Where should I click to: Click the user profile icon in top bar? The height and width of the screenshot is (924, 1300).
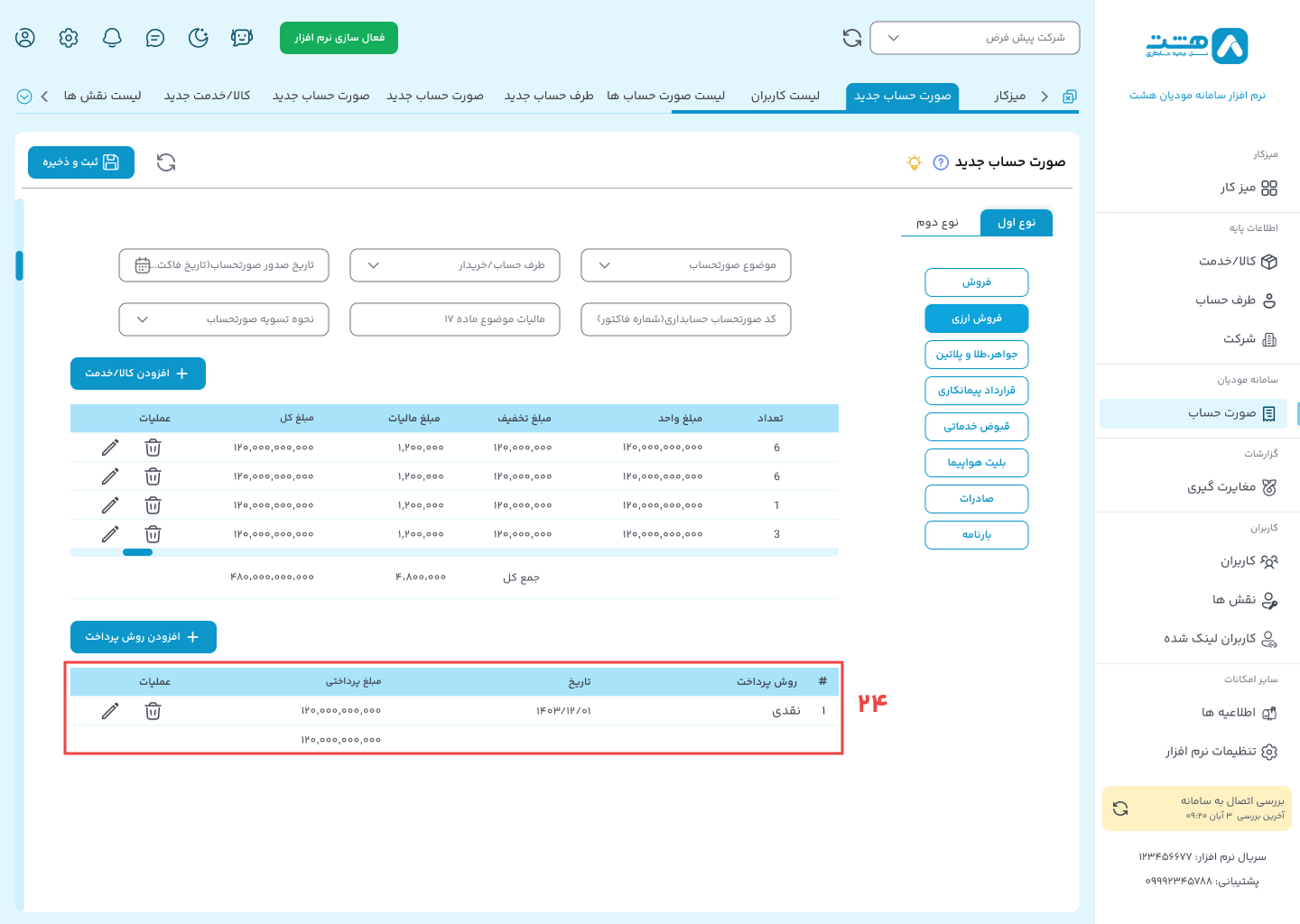pos(25,38)
